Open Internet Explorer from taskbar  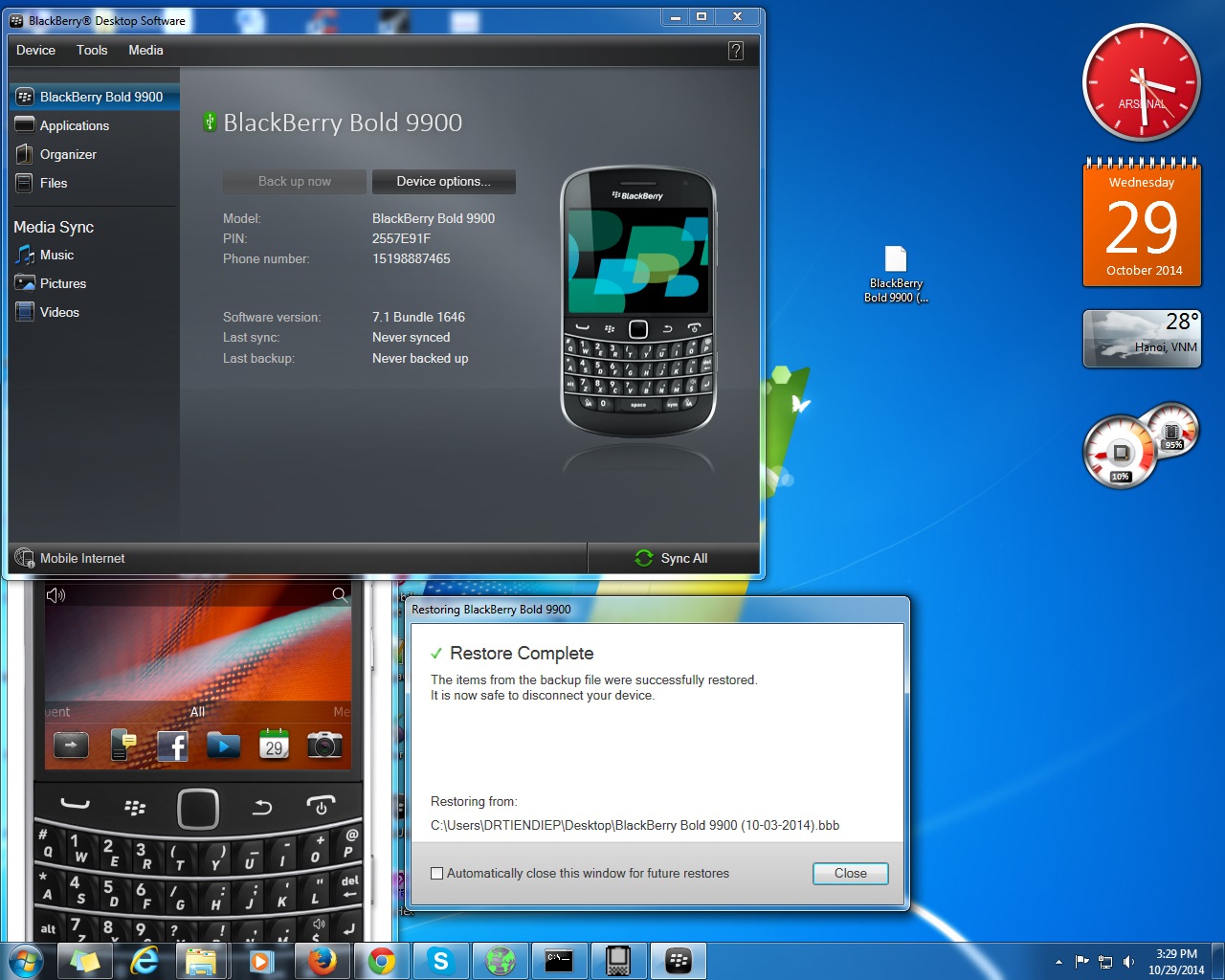pos(145,961)
